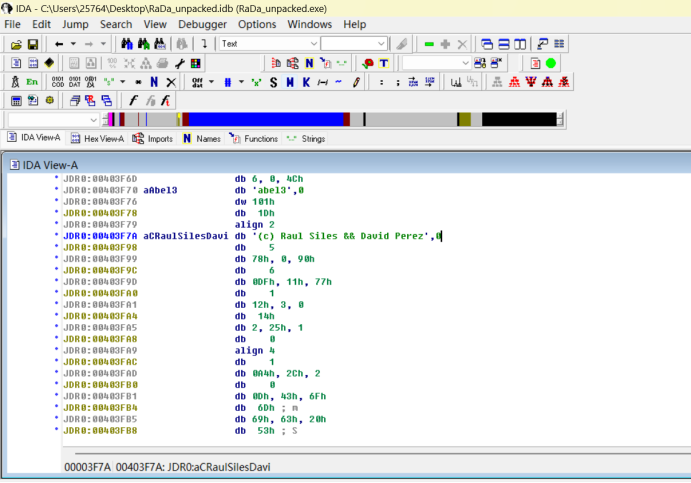Click the cascade windows icon
691x483 pixels.
click(x=487, y=44)
